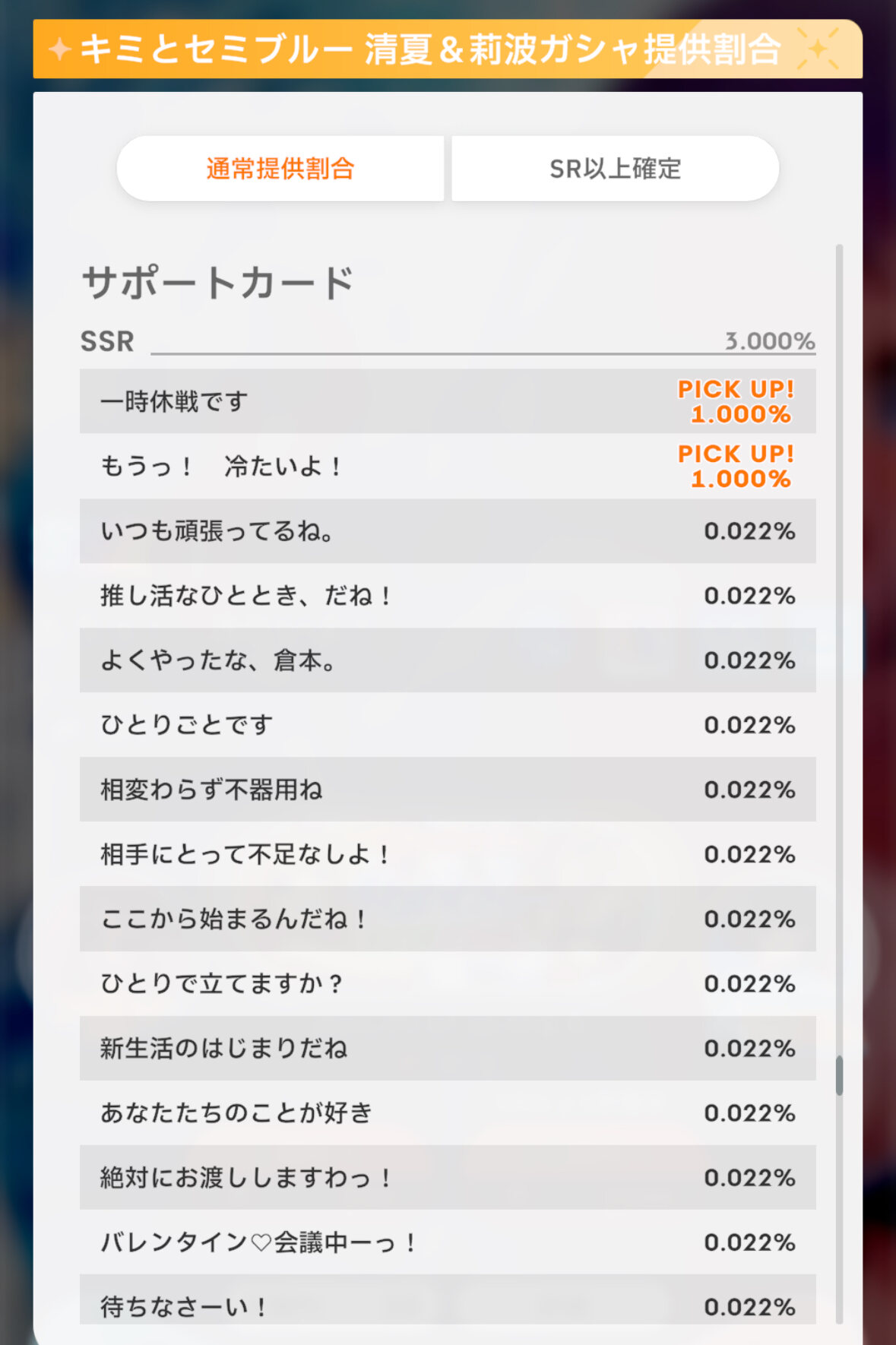The image size is (896, 1345).
Task: Open the SR以上確定 tab
Action: click(616, 169)
